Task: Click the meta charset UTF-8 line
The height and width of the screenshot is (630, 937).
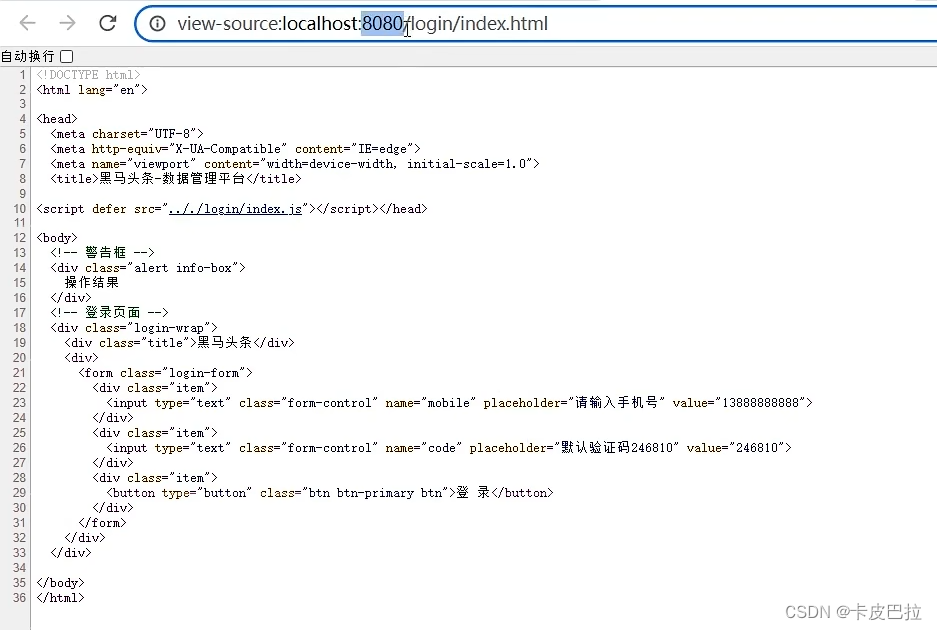Action: click(x=127, y=134)
